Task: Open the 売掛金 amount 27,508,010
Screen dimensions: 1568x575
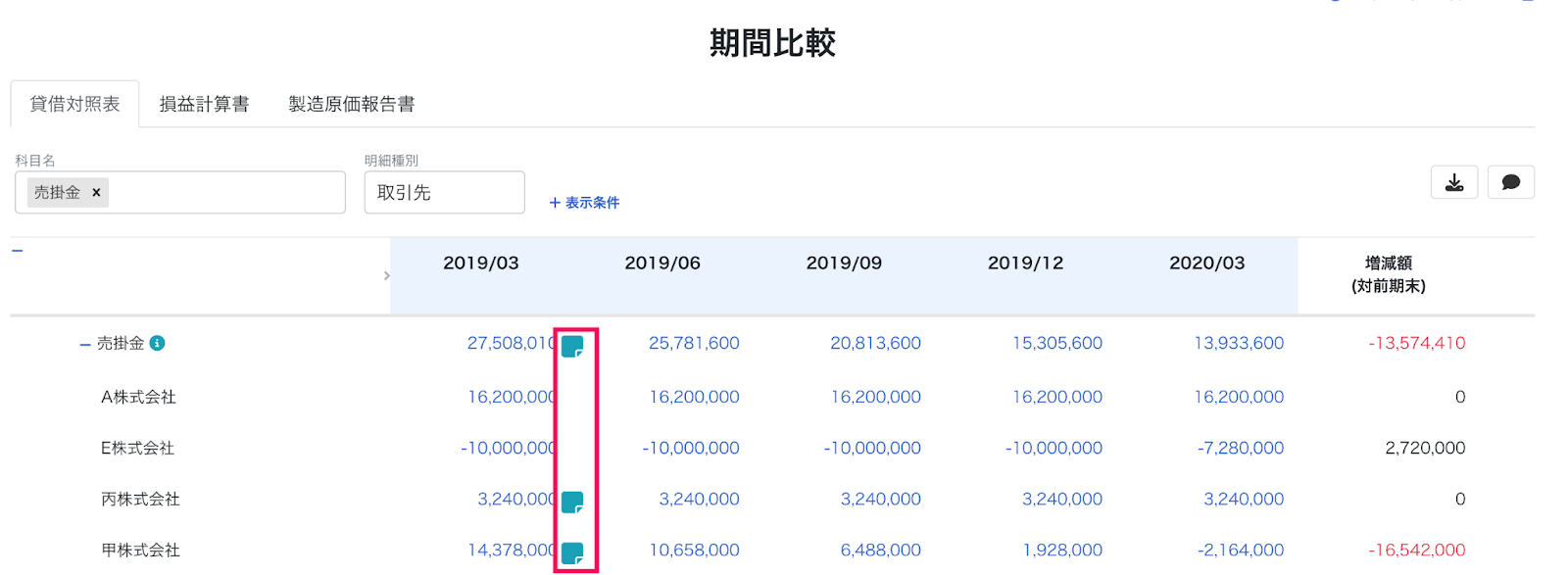Action: pyautogui.click(x=512, y=343)
